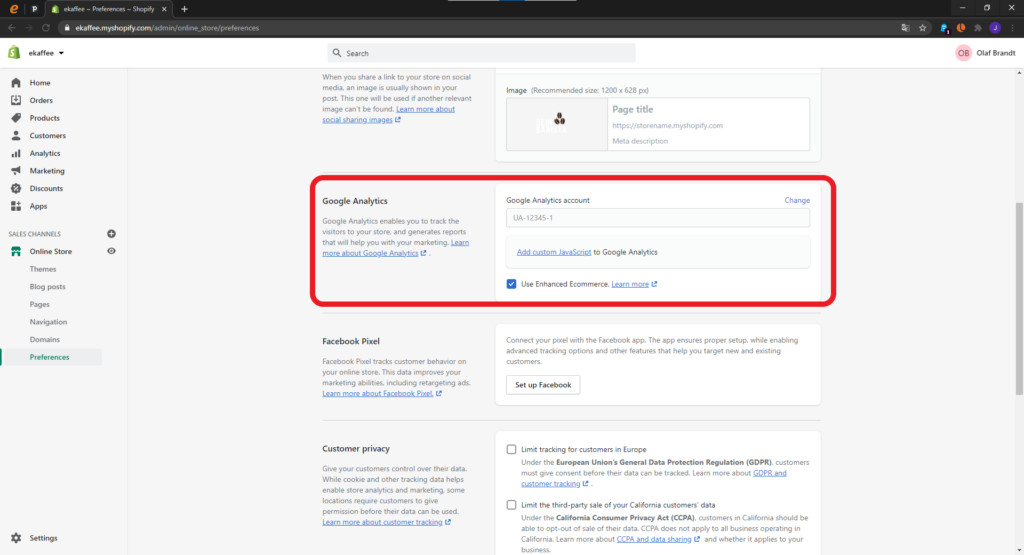Click the social sharing image thumbnail

557,124
